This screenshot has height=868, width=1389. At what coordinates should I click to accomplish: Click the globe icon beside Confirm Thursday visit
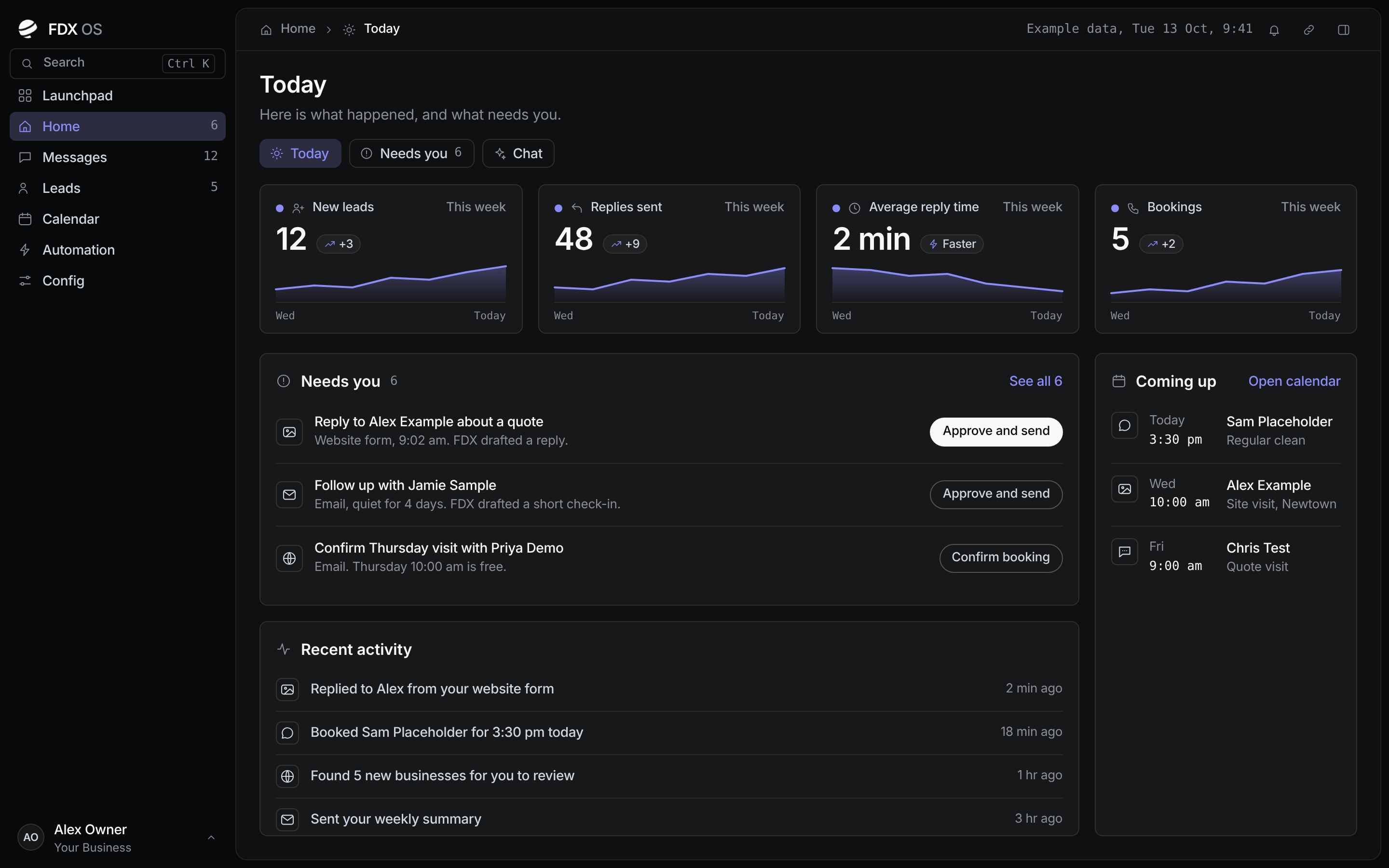(289, 557)
